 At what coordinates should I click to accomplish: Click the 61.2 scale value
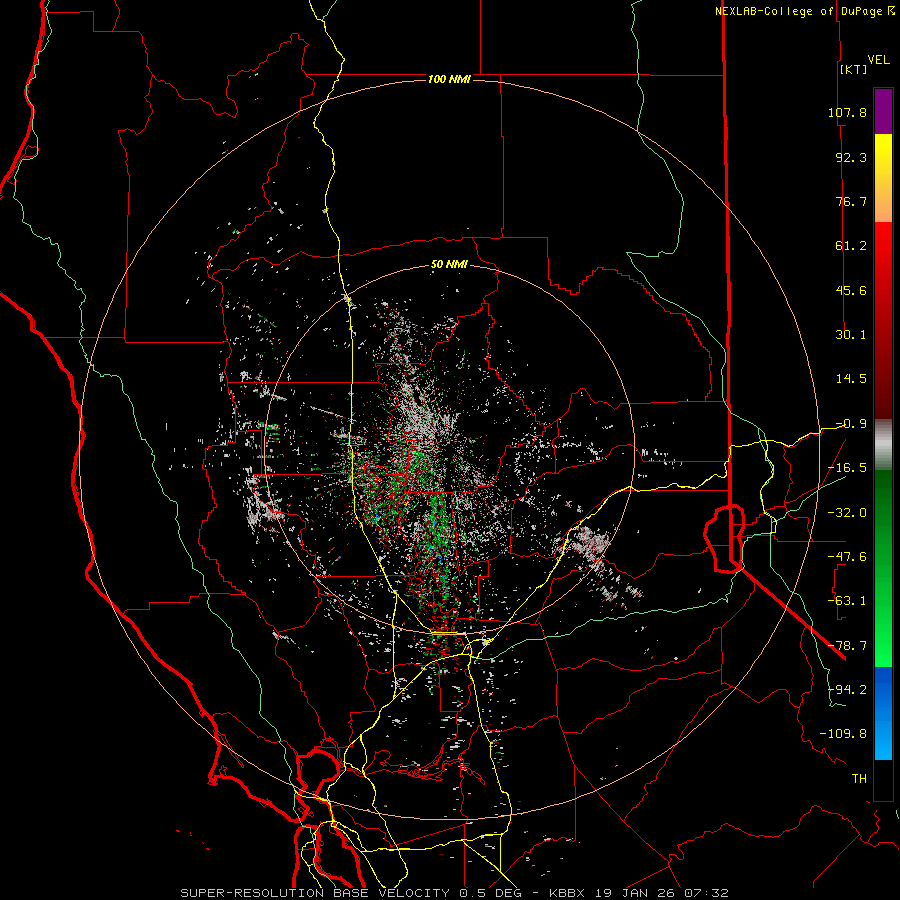click(851, 246)
